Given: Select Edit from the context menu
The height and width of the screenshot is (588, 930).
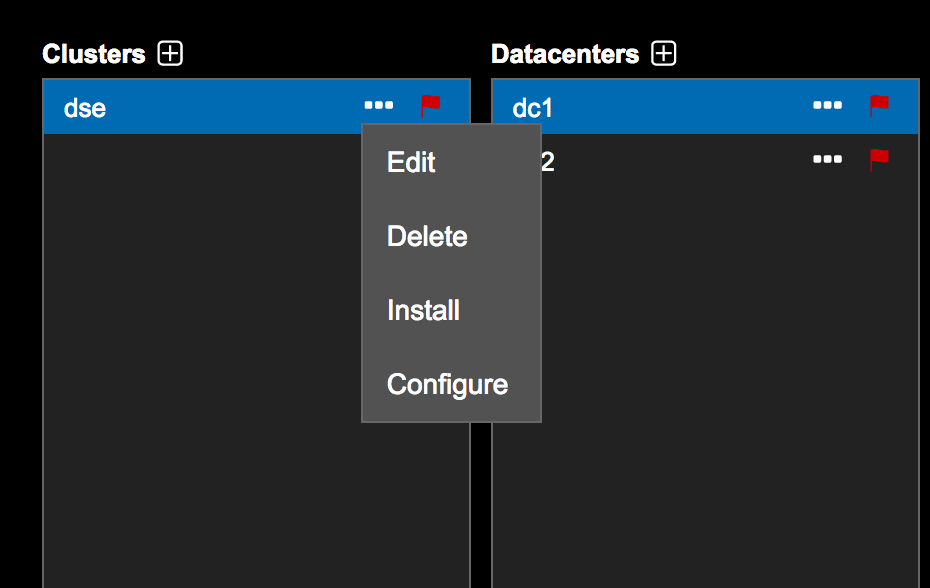Looking at the screenshot, I should pyautogui.click(x=410, y=162).
